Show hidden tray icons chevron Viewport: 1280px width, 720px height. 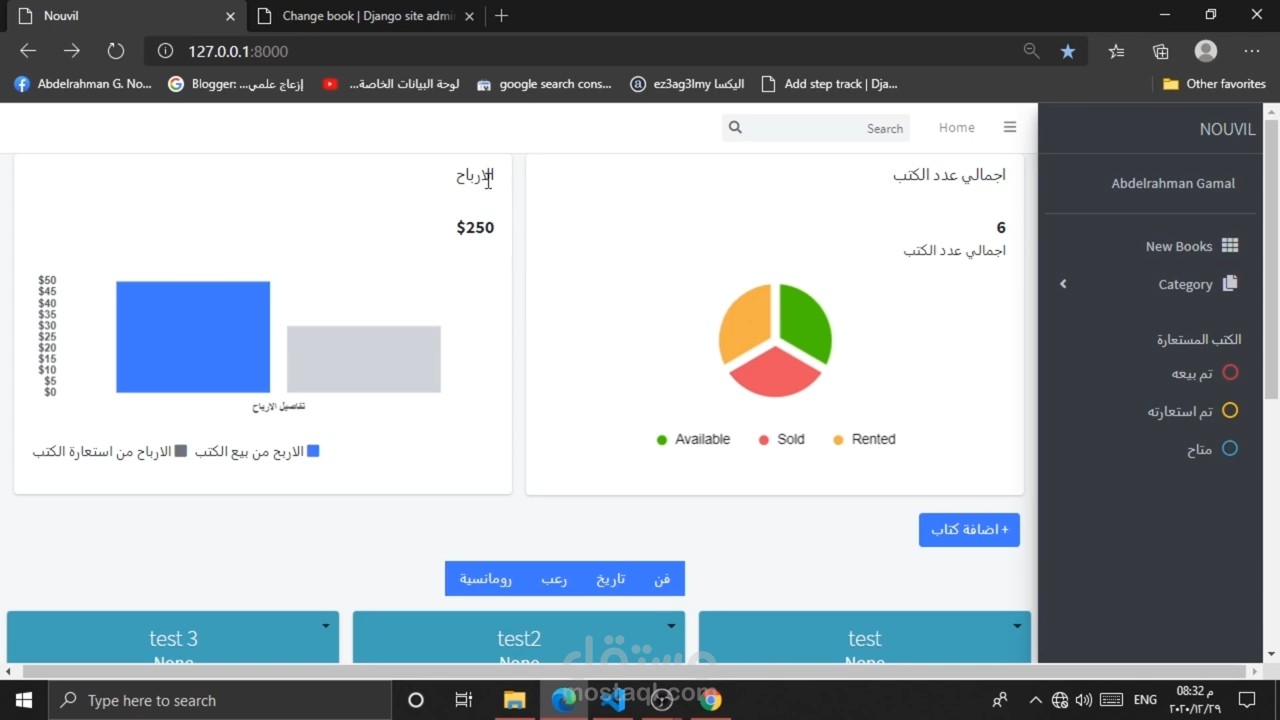(1035, 700)
